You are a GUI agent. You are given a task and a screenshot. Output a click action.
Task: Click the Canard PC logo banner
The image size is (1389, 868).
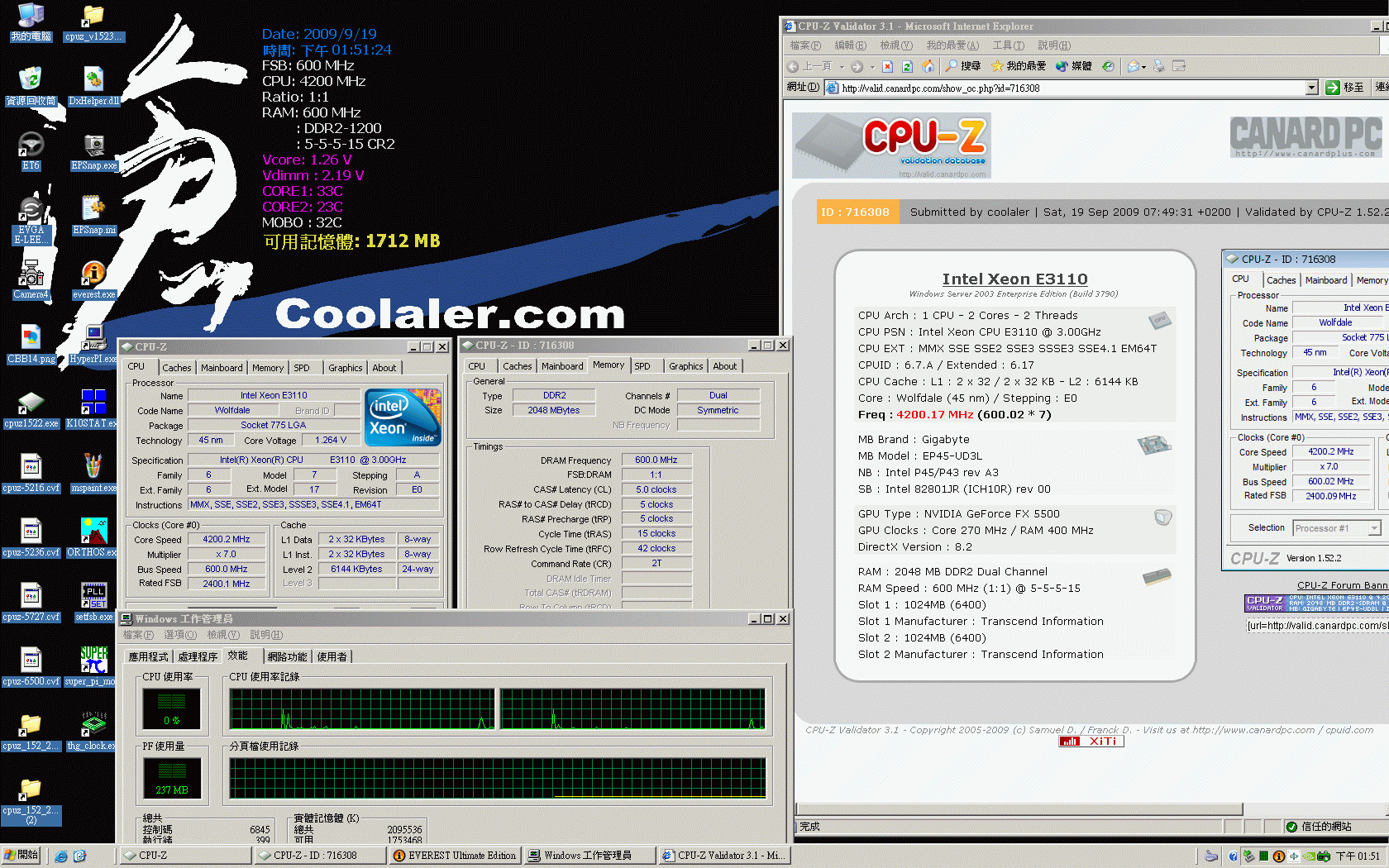click(1305, 137)
